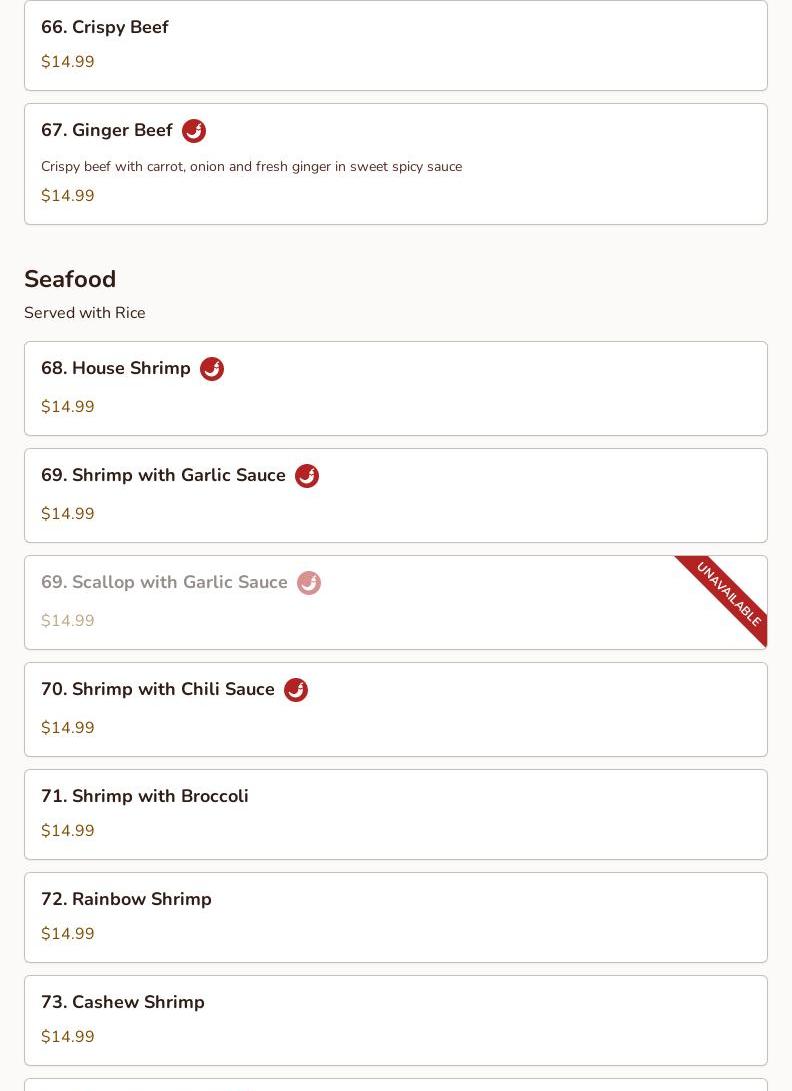Viewport: 792px width, 1091px height.
Task: Click the Served with Rice subtitle
Action: (85, 313)
